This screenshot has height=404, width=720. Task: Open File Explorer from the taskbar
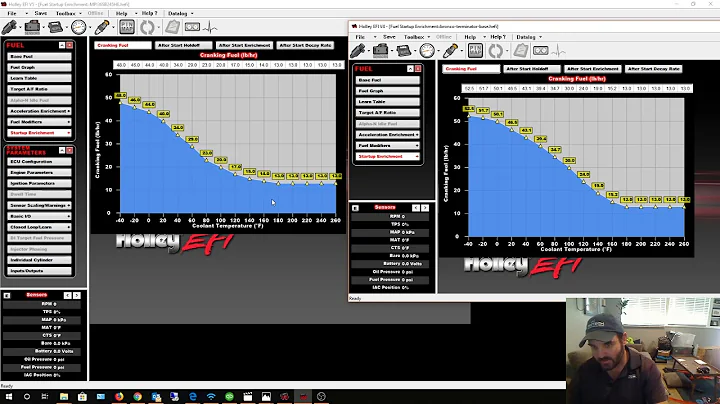pyautogui.click(x=64, y=397)
